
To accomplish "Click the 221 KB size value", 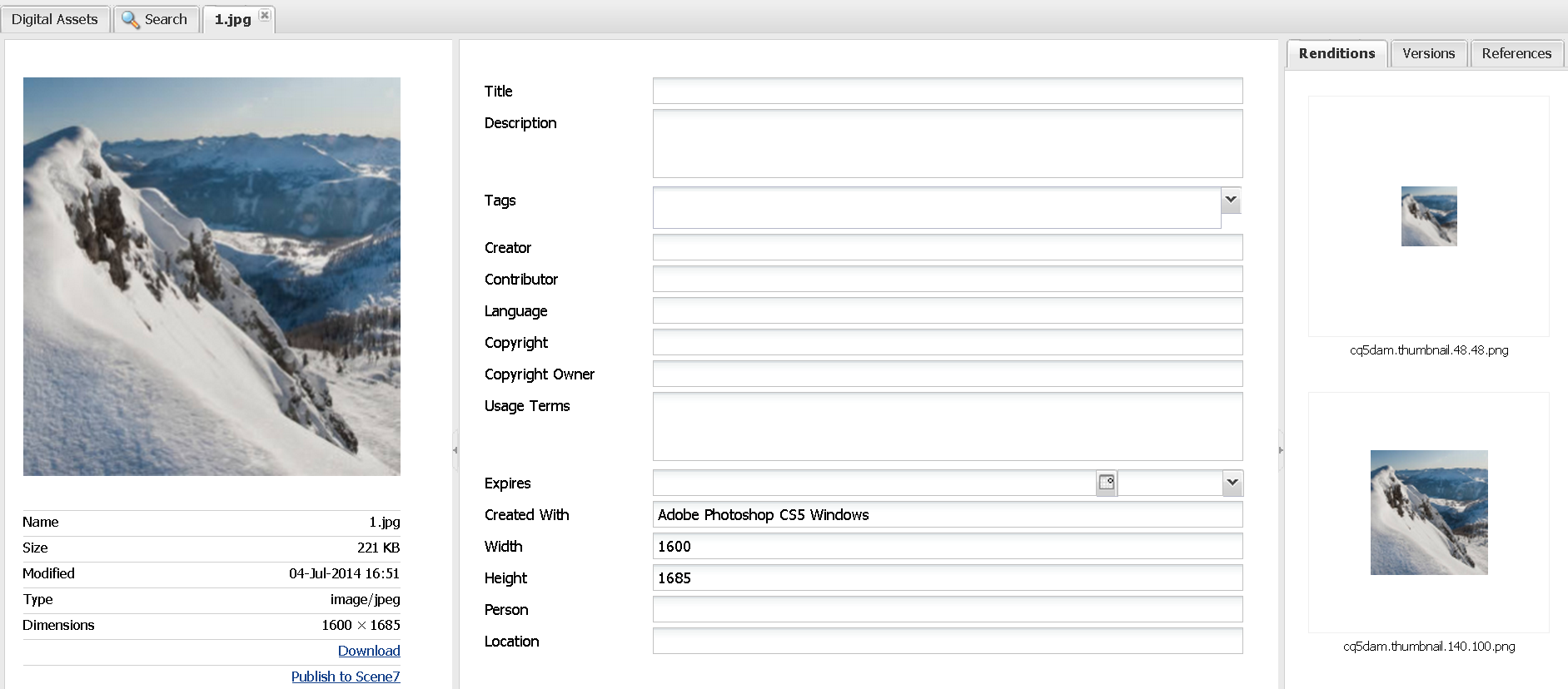I will pos(379,548).
